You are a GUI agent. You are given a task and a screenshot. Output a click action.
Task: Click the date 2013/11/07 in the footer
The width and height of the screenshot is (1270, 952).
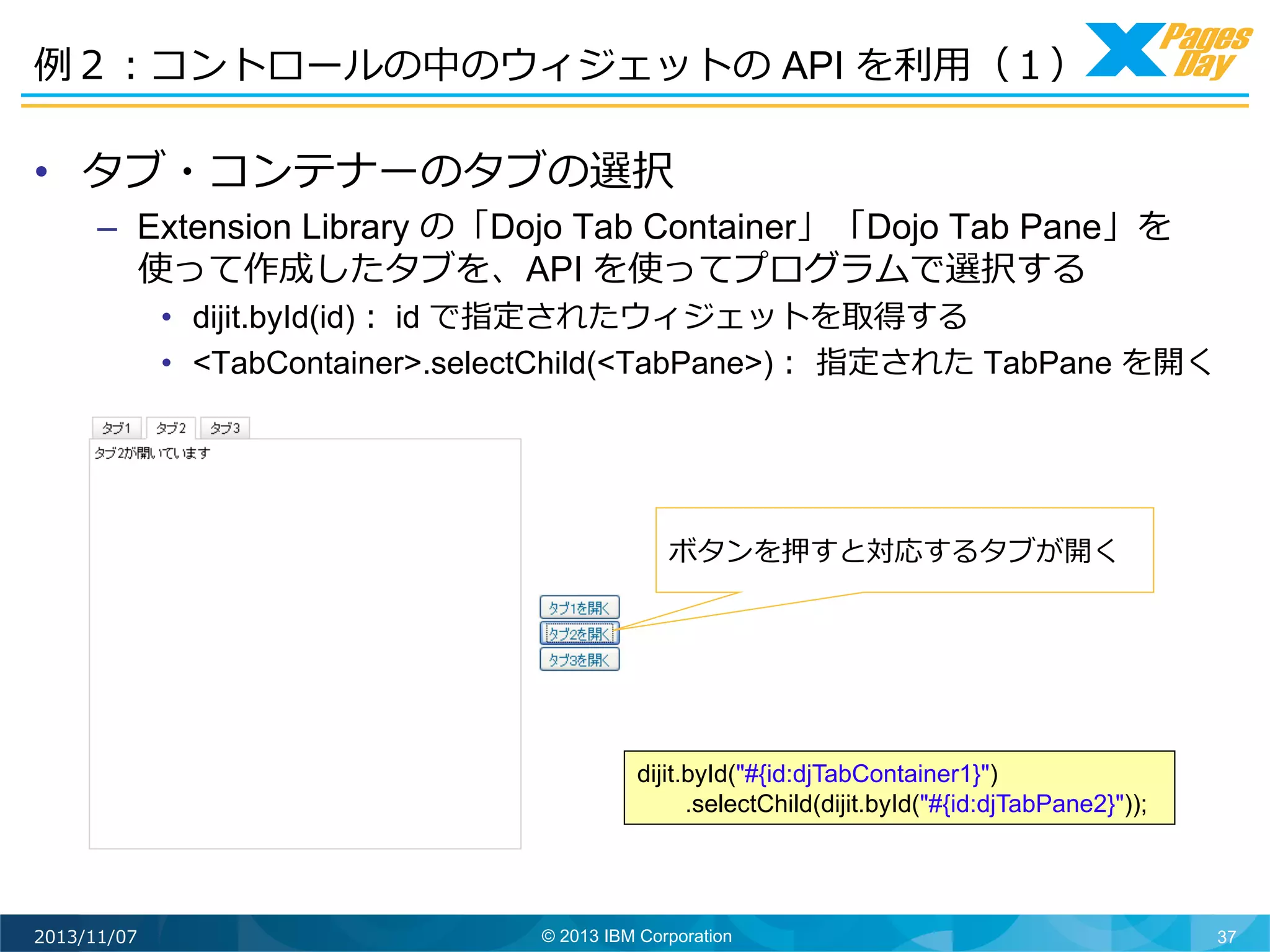(x=86, y=936)
